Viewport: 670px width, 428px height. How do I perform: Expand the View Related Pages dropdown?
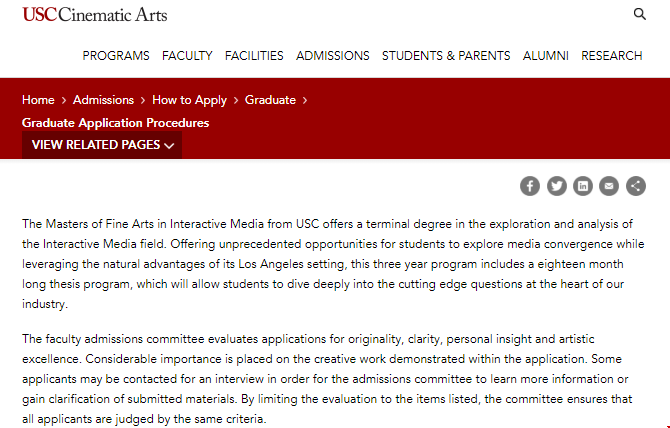tap(102, 145)
